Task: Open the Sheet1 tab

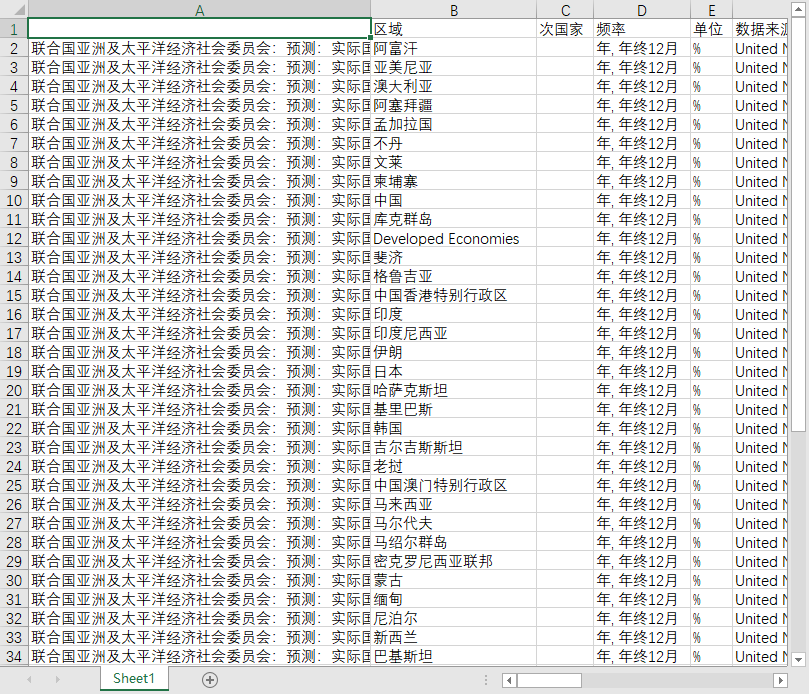Action: [x=134, y=679]
